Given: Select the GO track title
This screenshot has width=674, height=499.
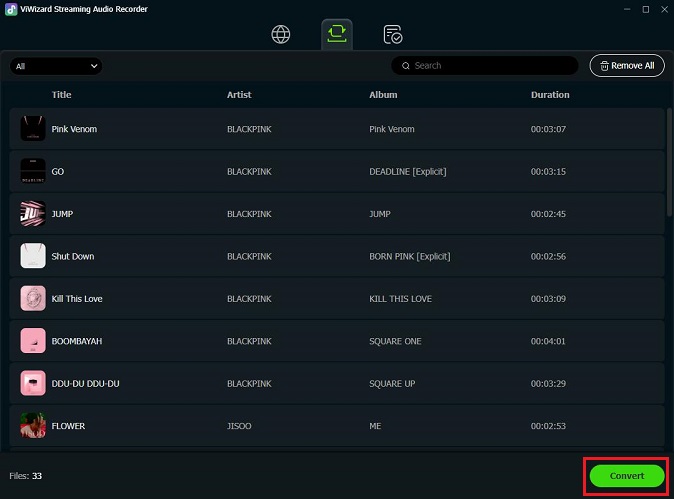Looking at the screenshot, I should [58, 171].
